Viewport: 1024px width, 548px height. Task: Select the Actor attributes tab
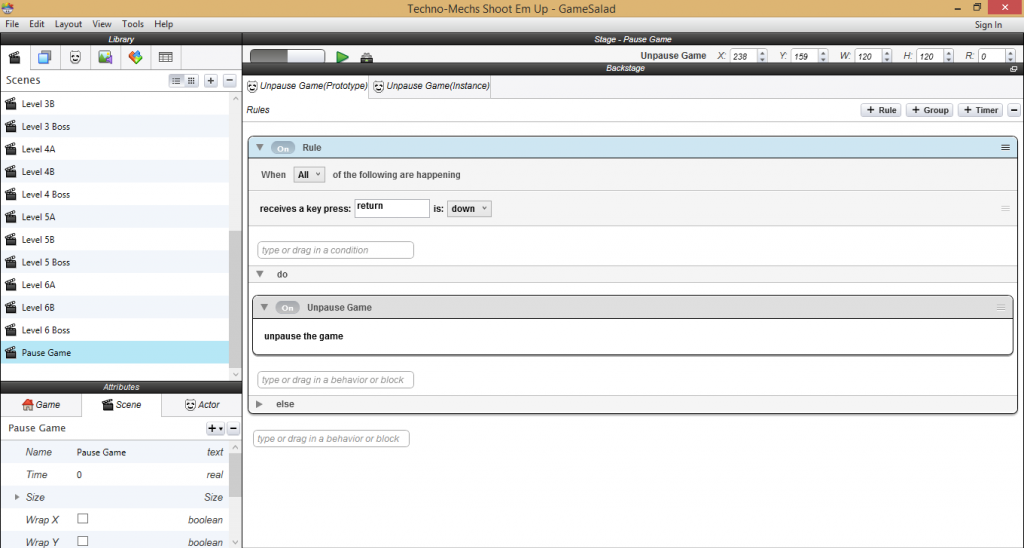[202, 405]
